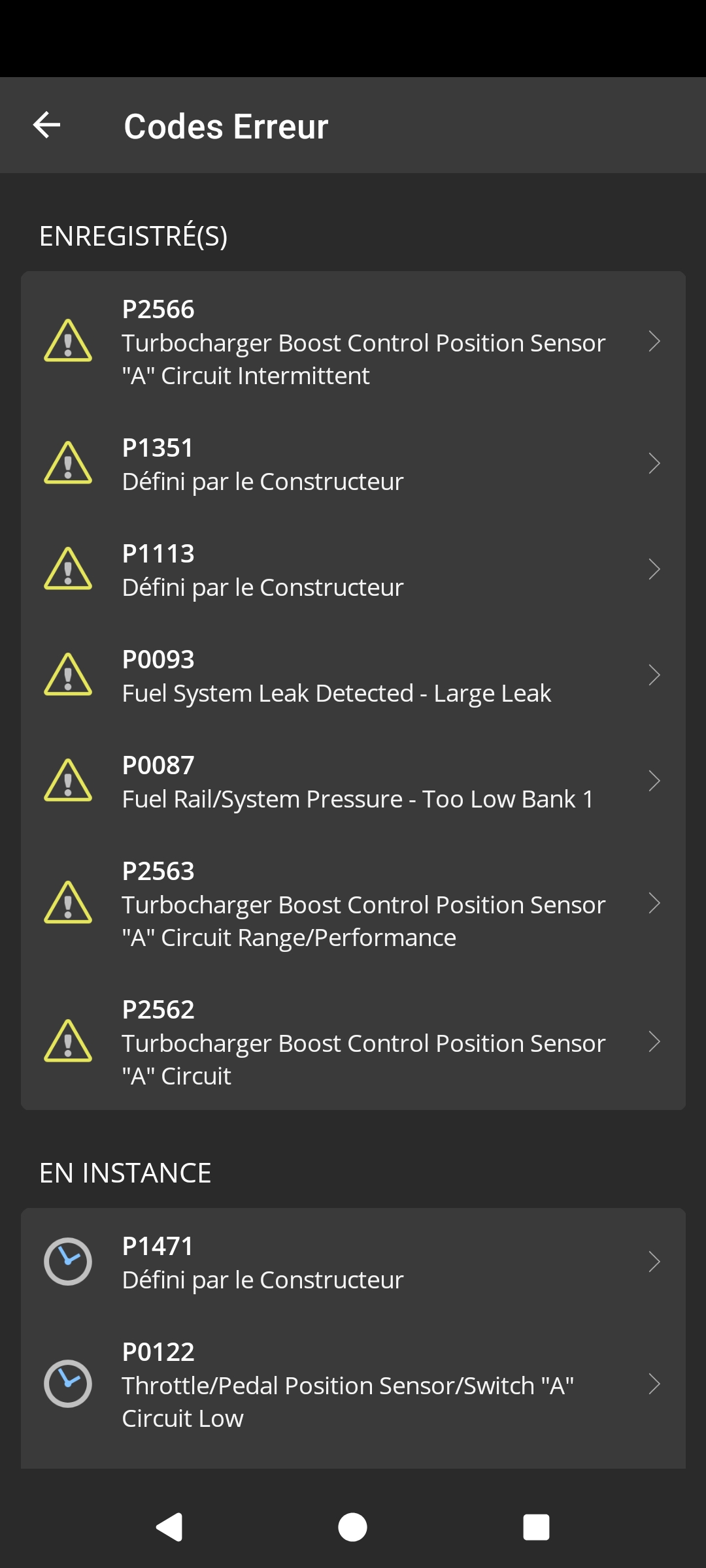Screen dimensions: 706x1568
Task: Click warning icon beside P2566
Action: [x=68, y=341]
